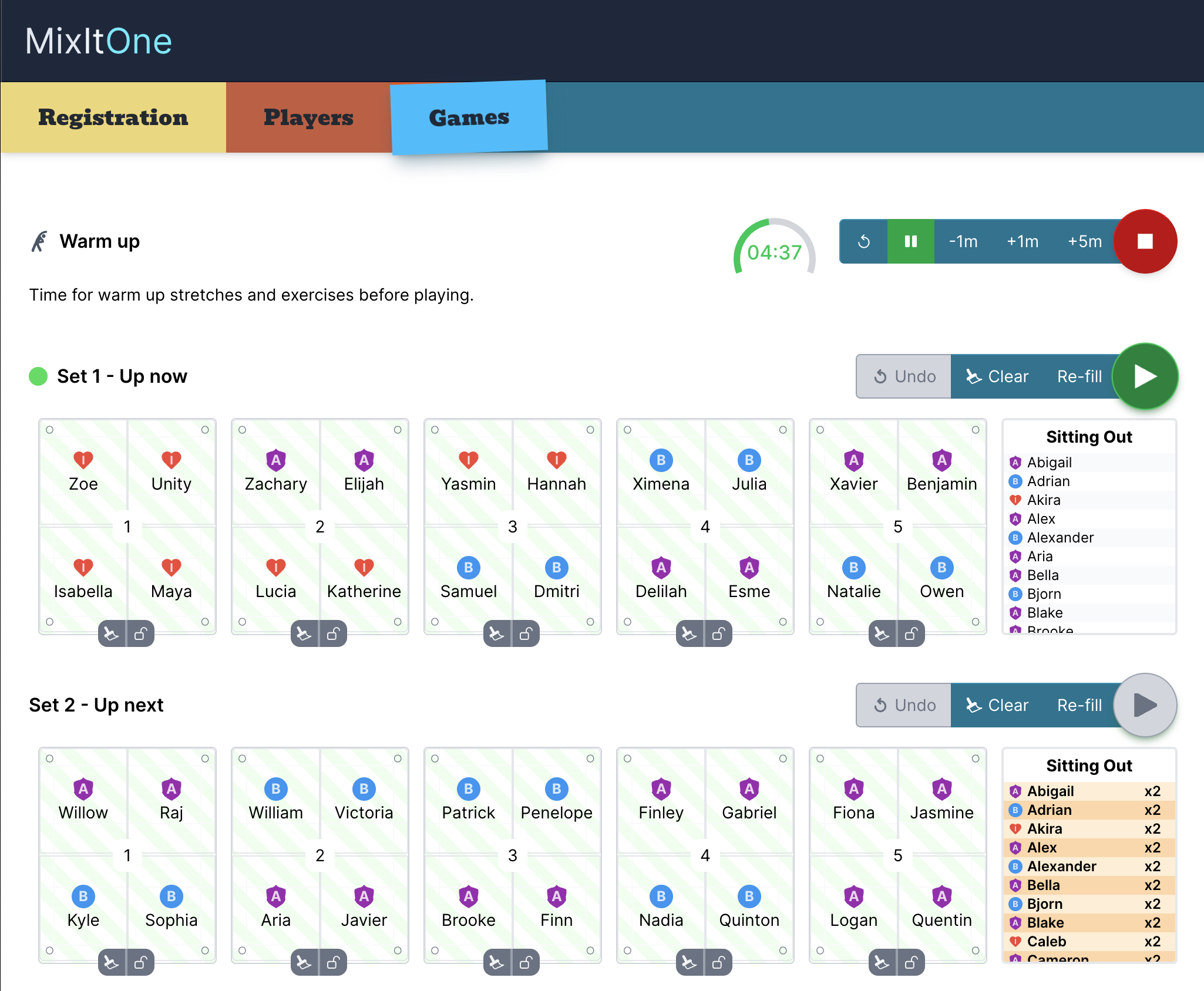Stop the warm up with red button

tap(1145, 241)
